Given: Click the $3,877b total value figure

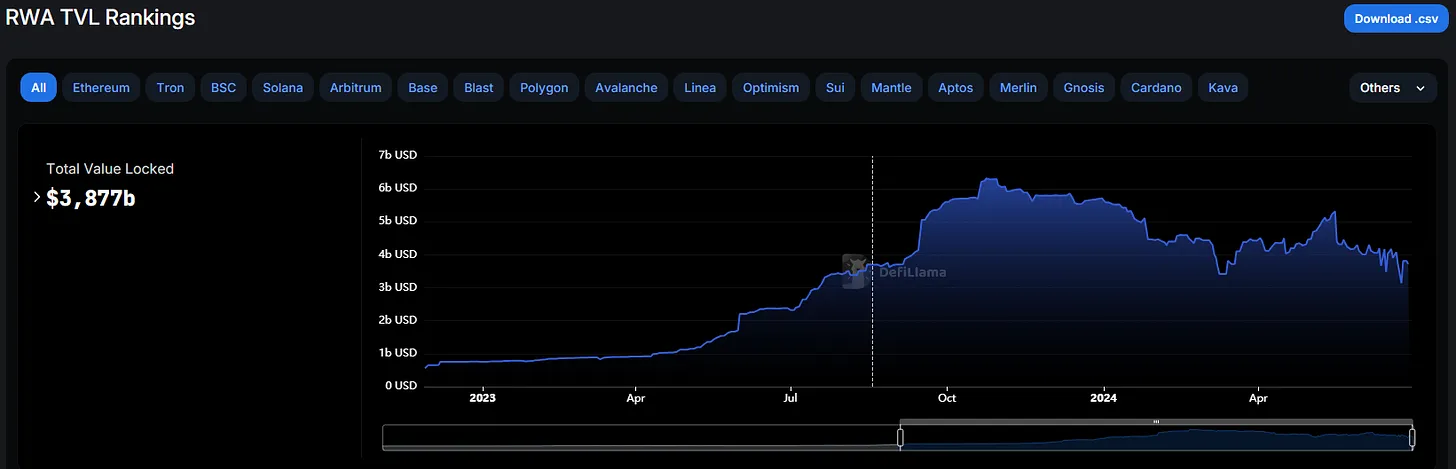Looking at the screenshot, I should tap(91, 198).
